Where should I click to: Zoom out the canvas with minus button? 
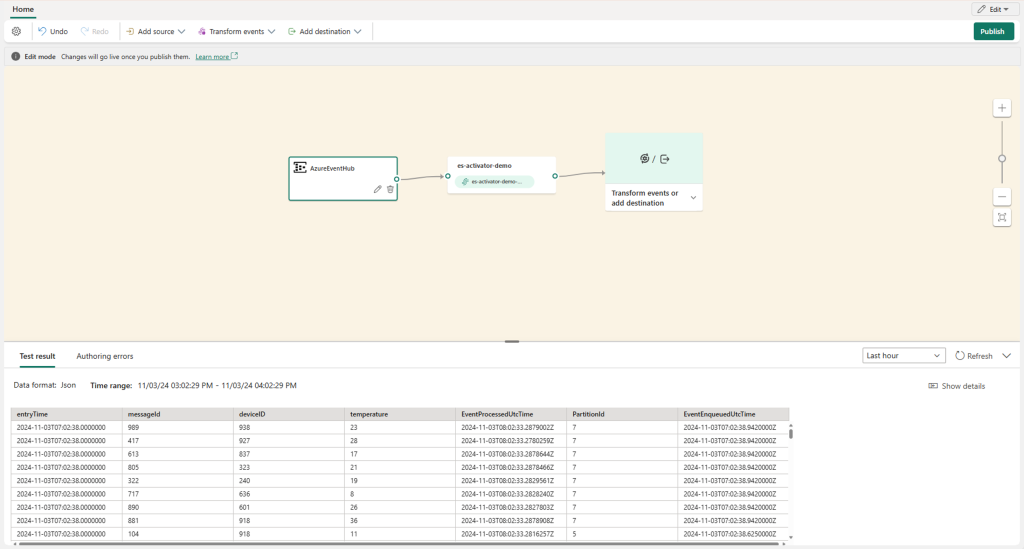1002,196
